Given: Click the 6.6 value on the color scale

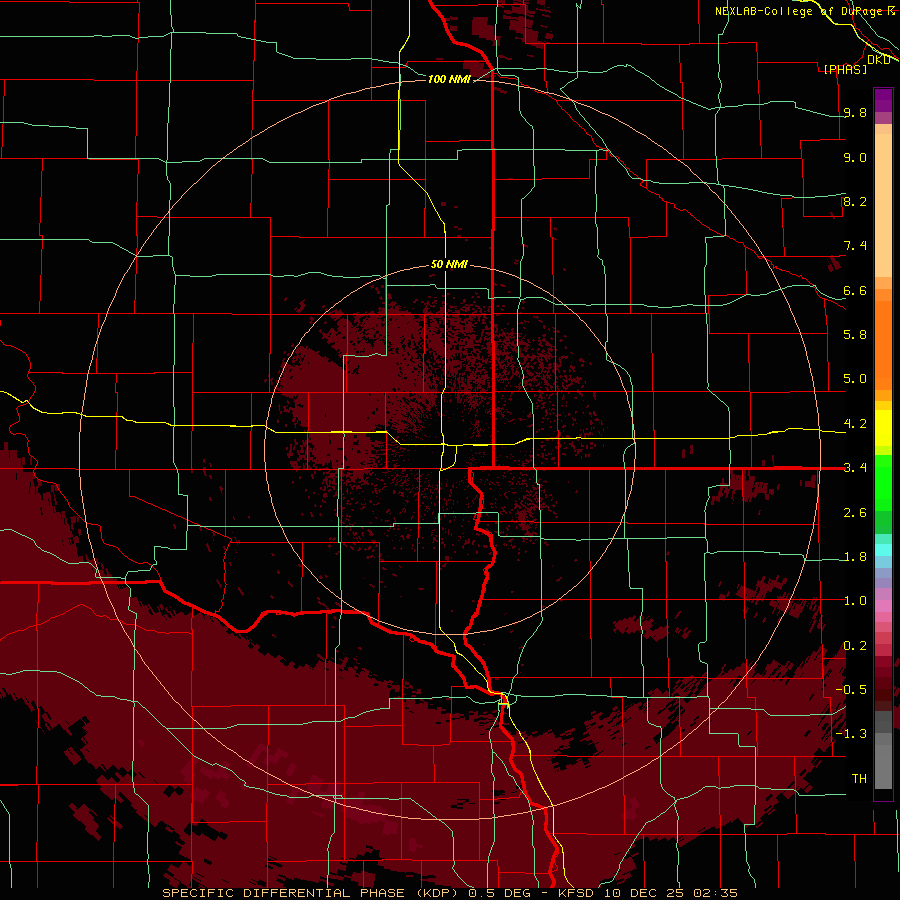Looking at the screenshot, I should pos(855,290).
